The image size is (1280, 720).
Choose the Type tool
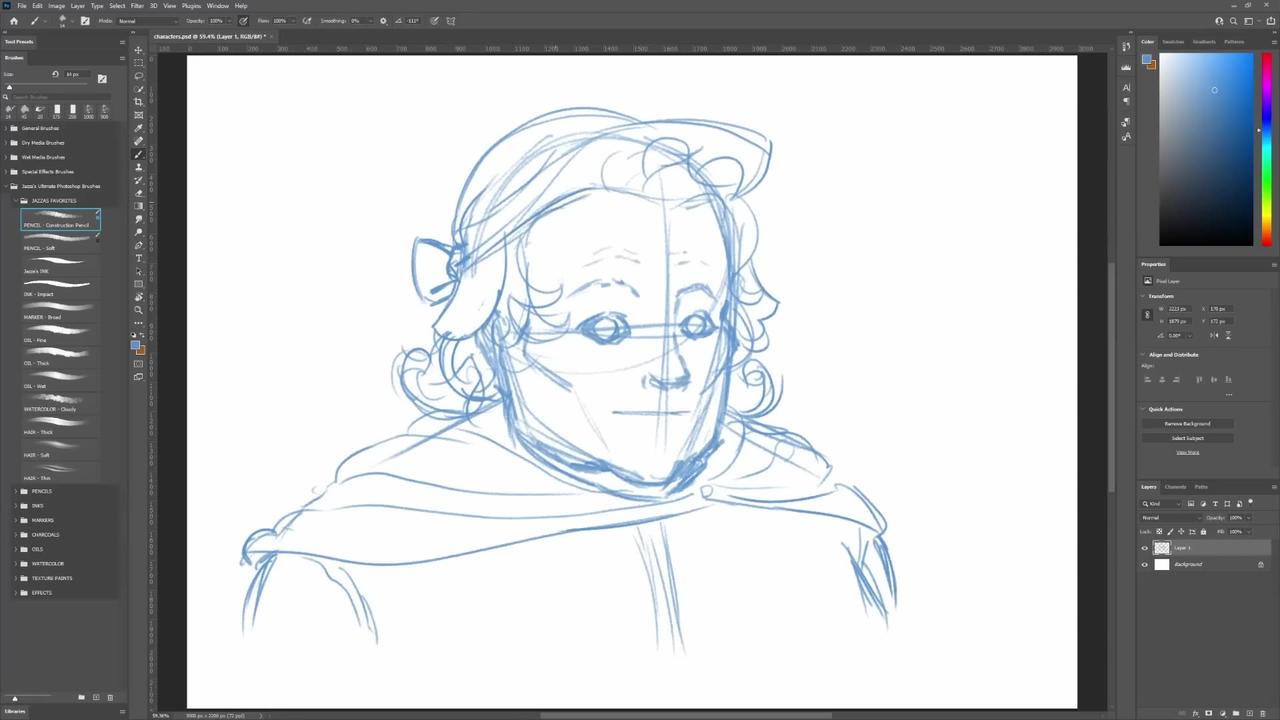[138, 258]
